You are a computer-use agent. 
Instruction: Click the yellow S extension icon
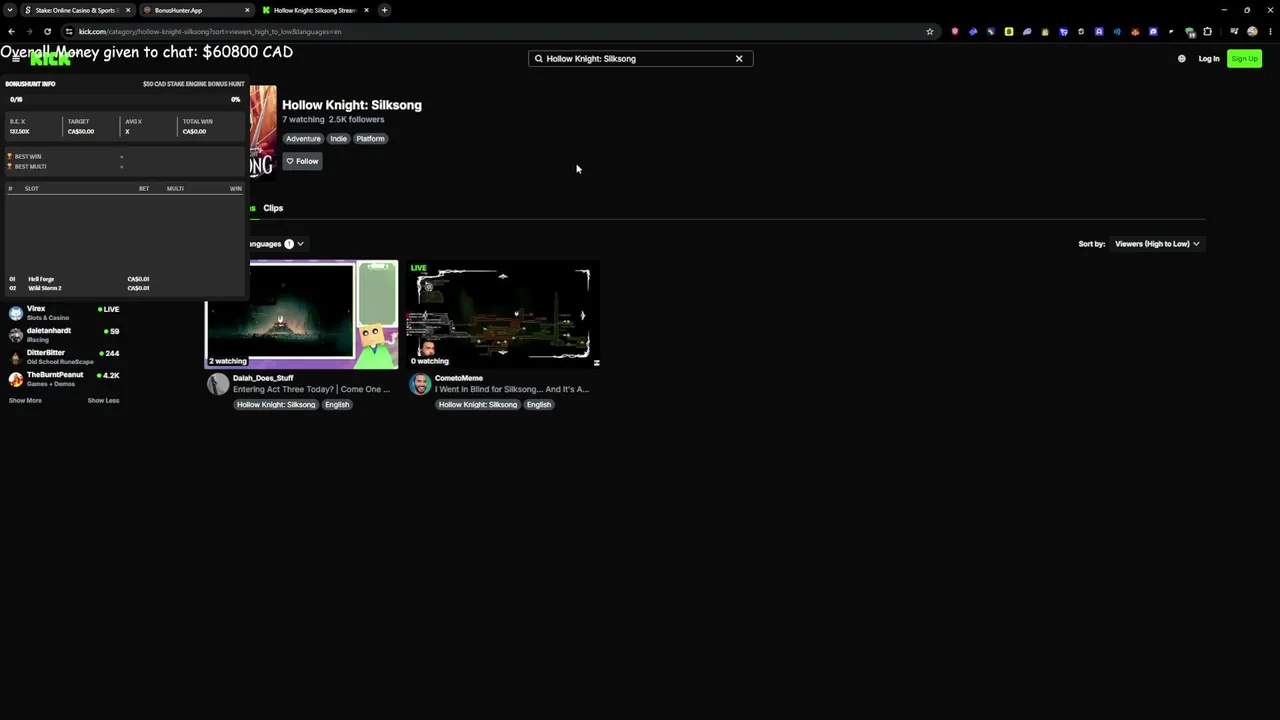(x=1009, y=31)
